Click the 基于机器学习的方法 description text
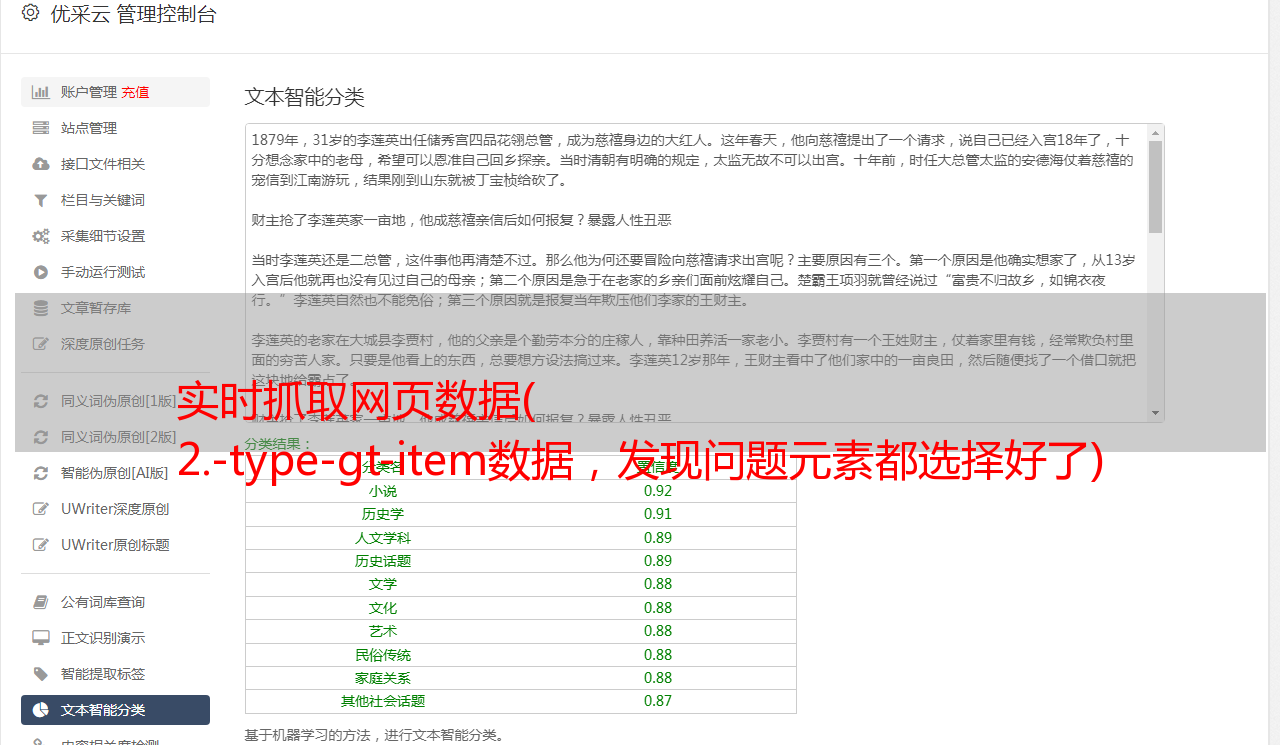The image size is (1280, 745). click(375, 735)
